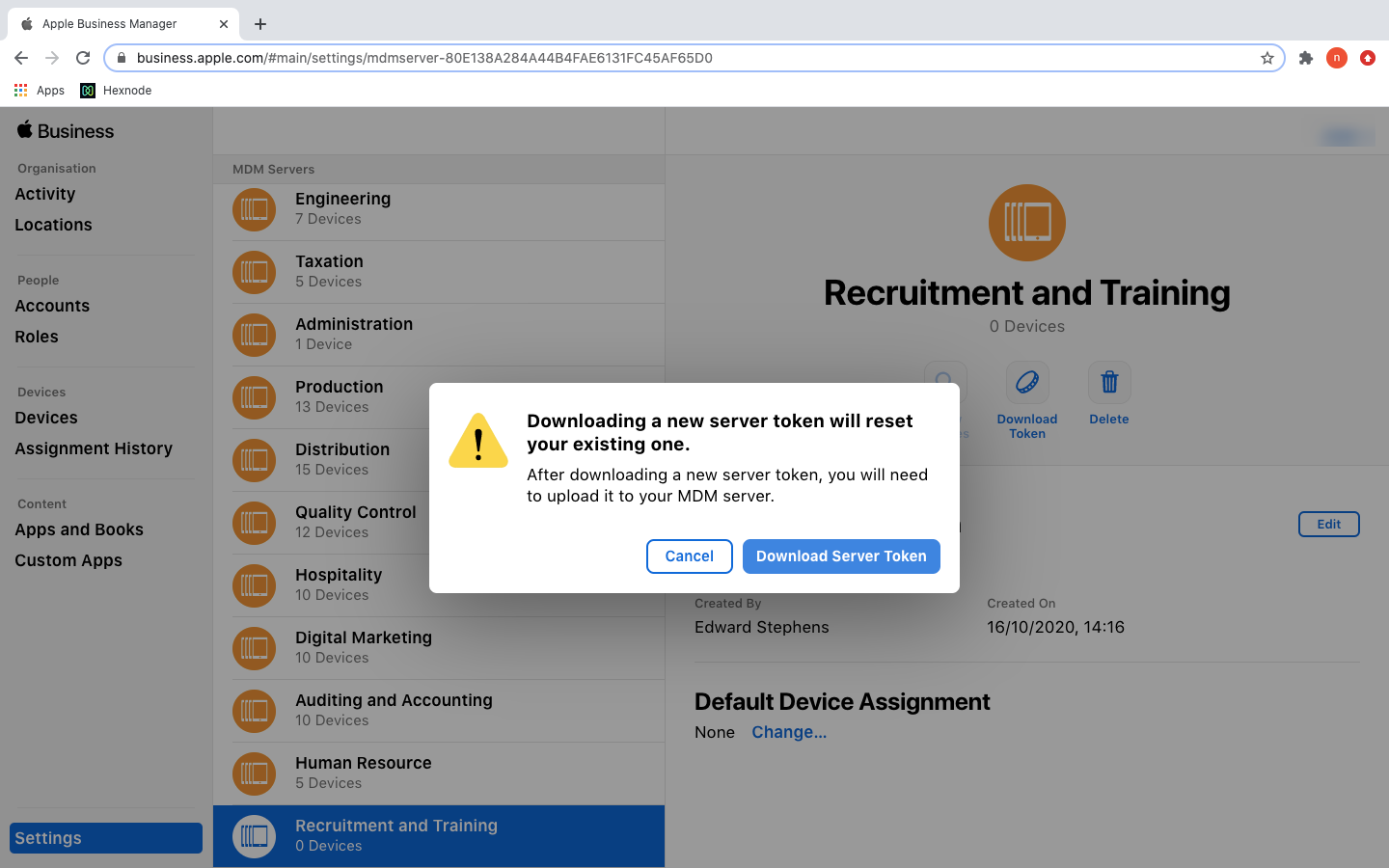This screenshot has height=868, width=1389.
Task: Click the Production server icon
Action: (254, 397)
